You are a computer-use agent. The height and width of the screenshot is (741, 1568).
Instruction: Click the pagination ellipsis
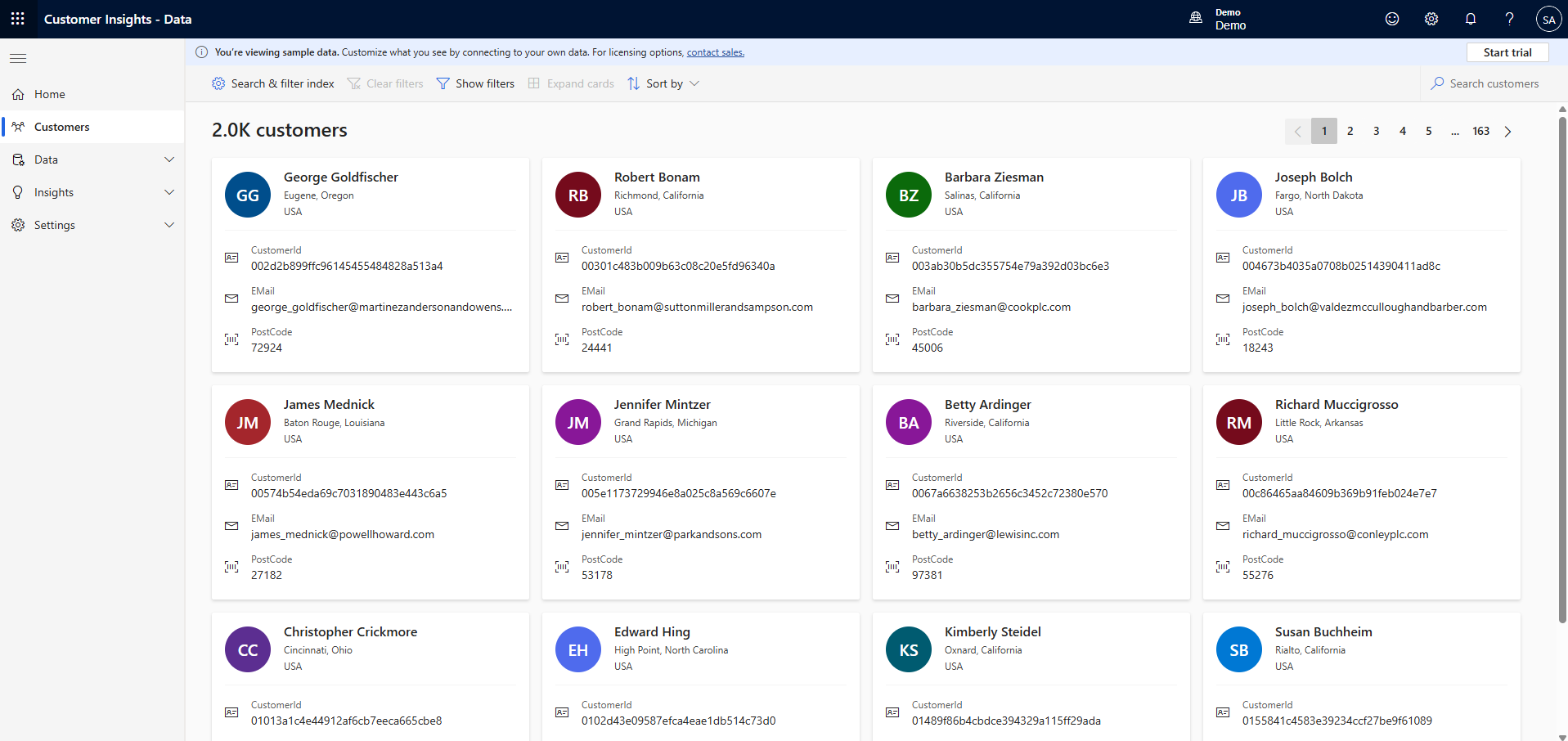click(1455, 131)
